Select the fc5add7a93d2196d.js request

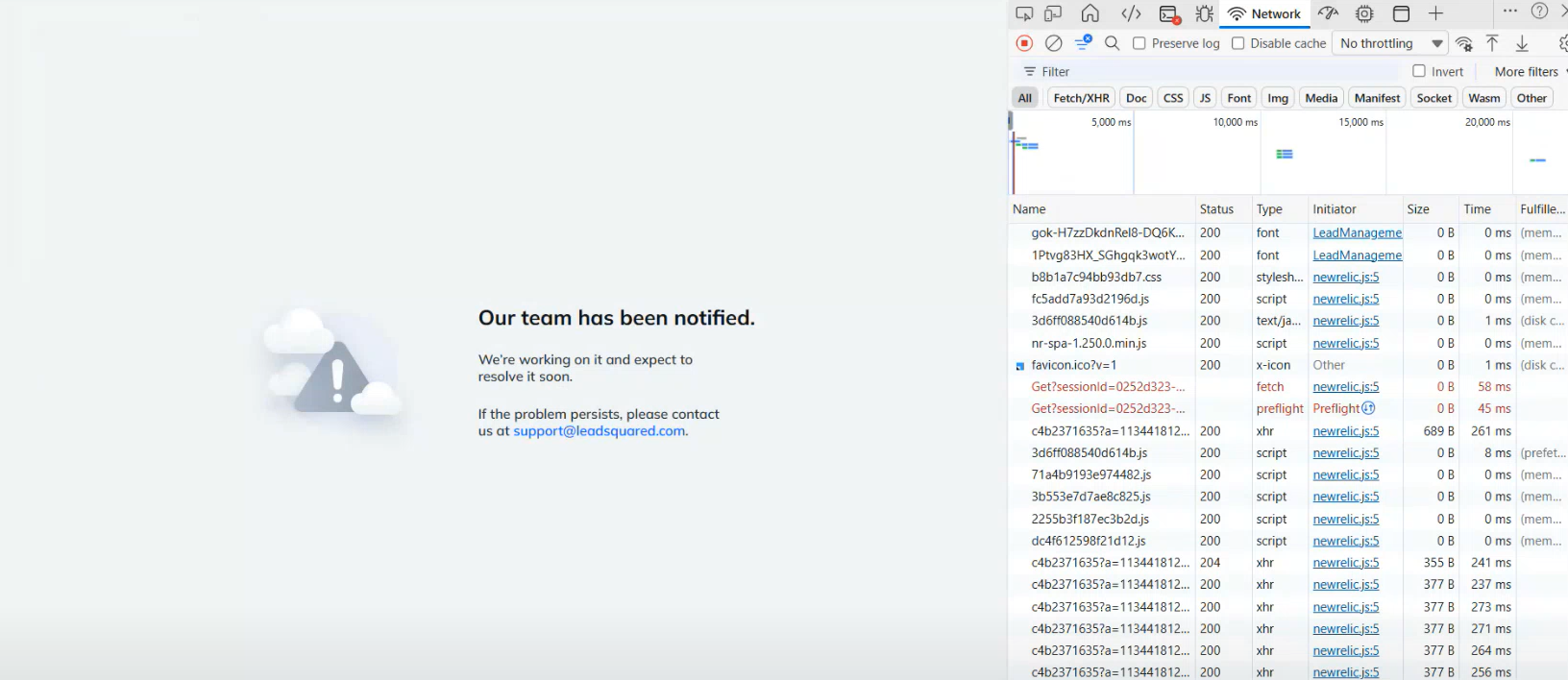click(1090, 299)
